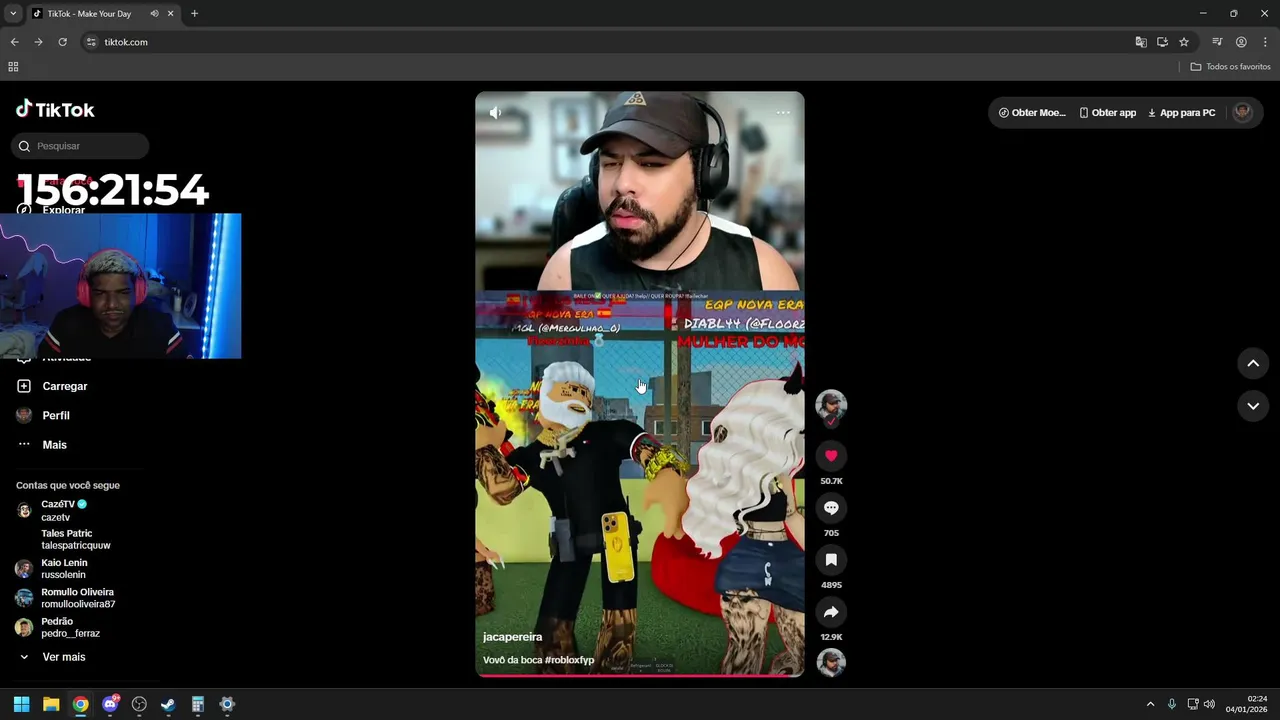Open the spinning sound disc below share
The width and height of the screenshot is (1280, 720).
click(x=831, y=662)
